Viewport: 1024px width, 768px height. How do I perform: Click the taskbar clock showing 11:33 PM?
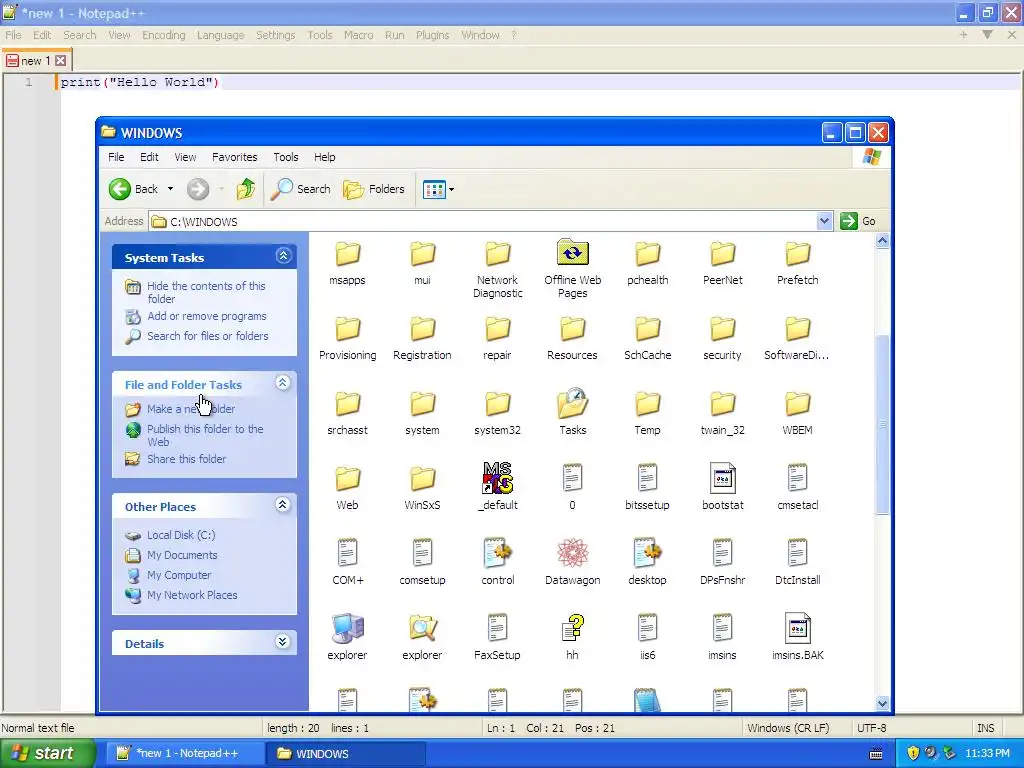(x=987, y=754)
